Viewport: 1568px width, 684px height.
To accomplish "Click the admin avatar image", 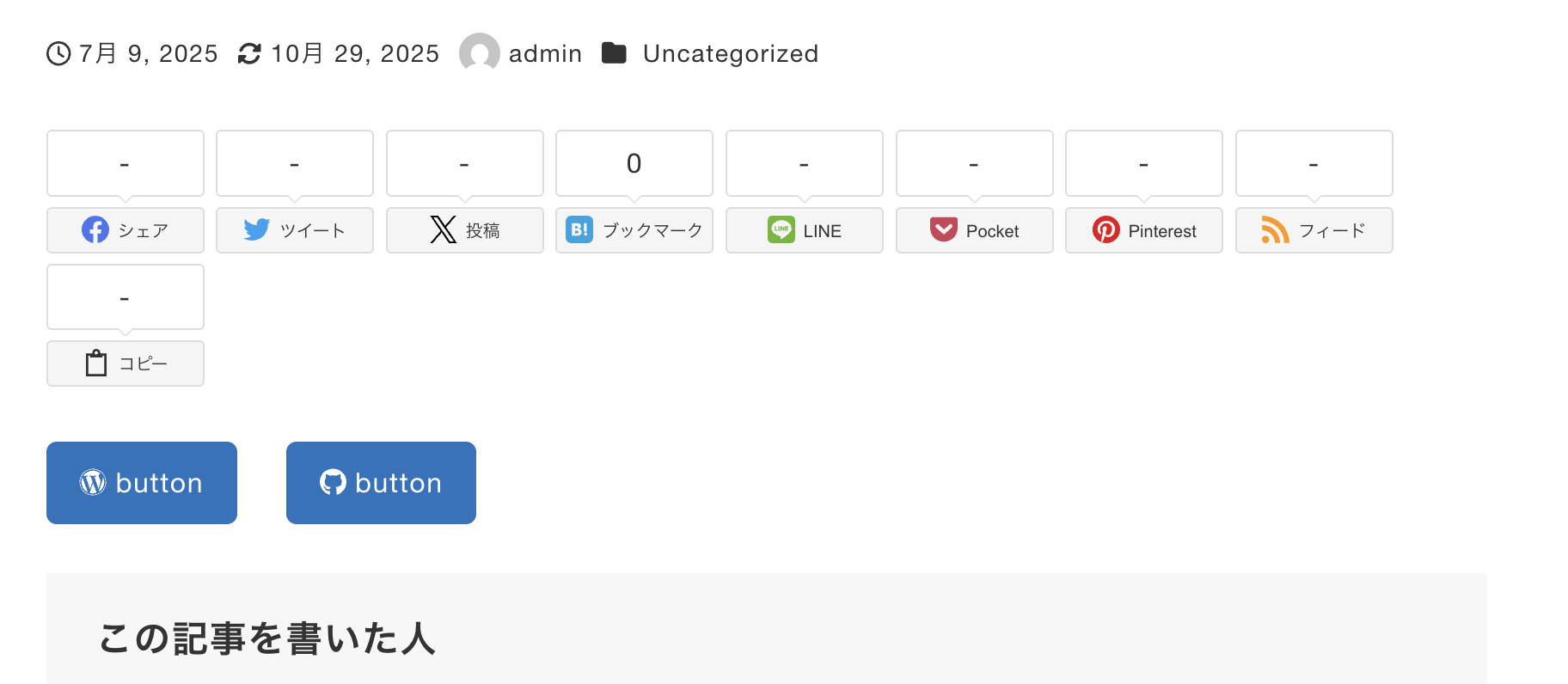I will pyautogui.click(x=480, y=53).
